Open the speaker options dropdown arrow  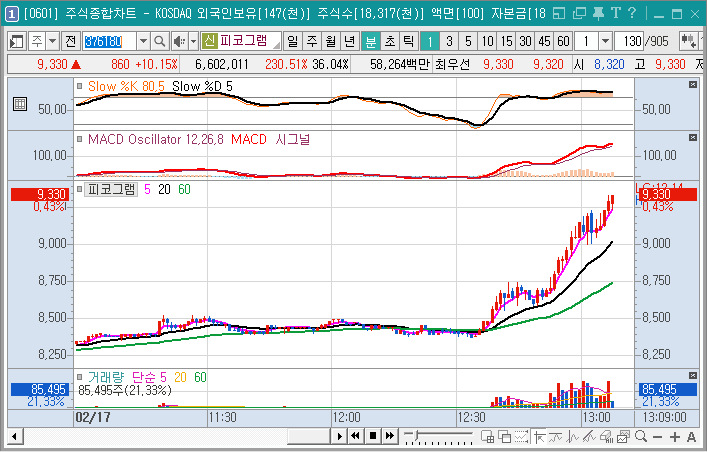tap(193, 42)
